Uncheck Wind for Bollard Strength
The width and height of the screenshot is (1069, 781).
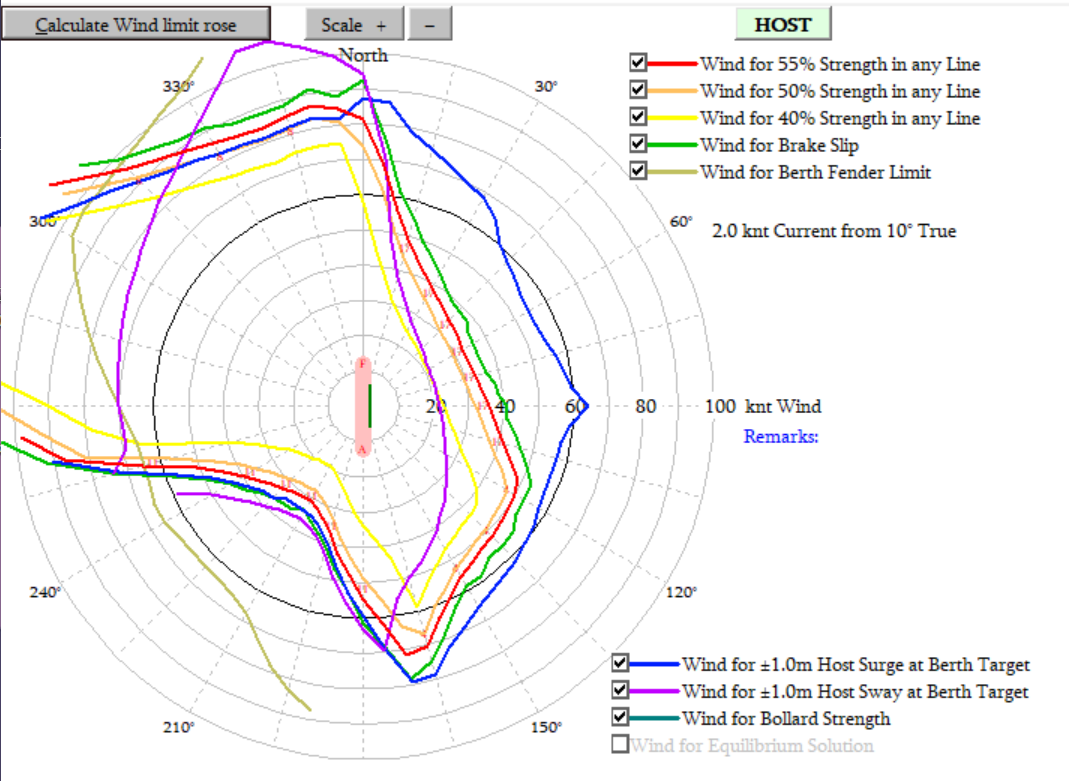(x=620, y=717)
